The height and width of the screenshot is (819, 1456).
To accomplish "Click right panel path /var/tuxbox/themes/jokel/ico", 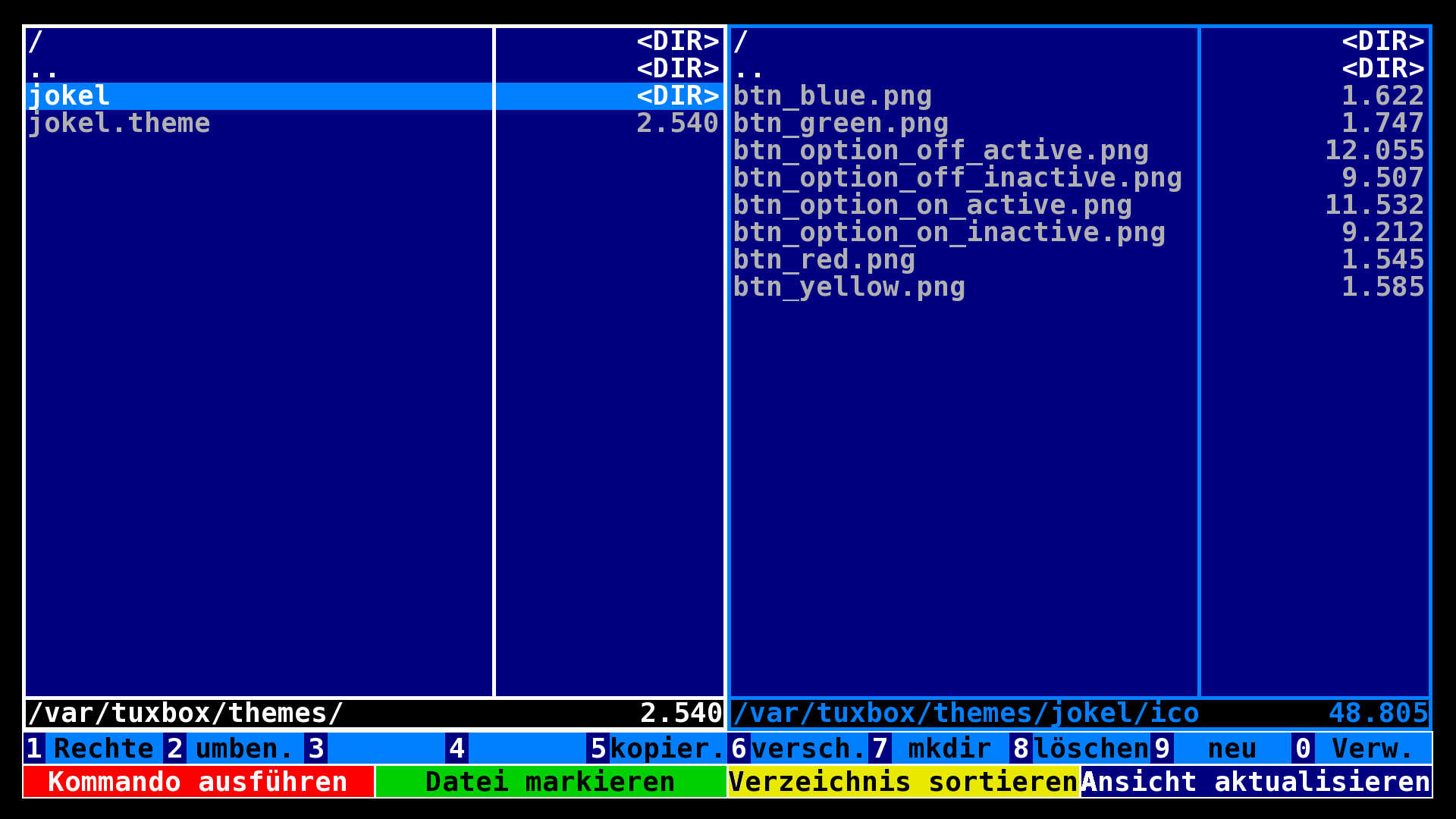I will pyautogui.click(x=965, y=714).
